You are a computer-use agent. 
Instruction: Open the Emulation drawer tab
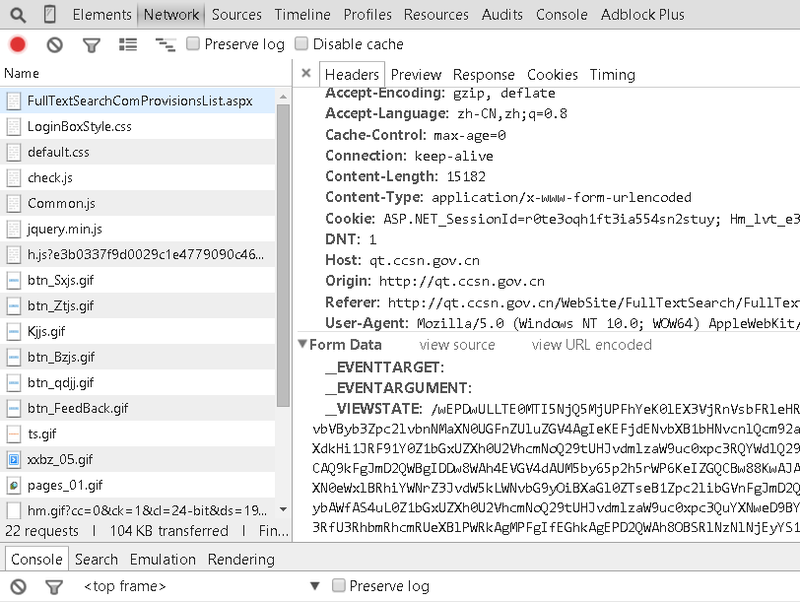pyautogui.click(x=163, y=559)
